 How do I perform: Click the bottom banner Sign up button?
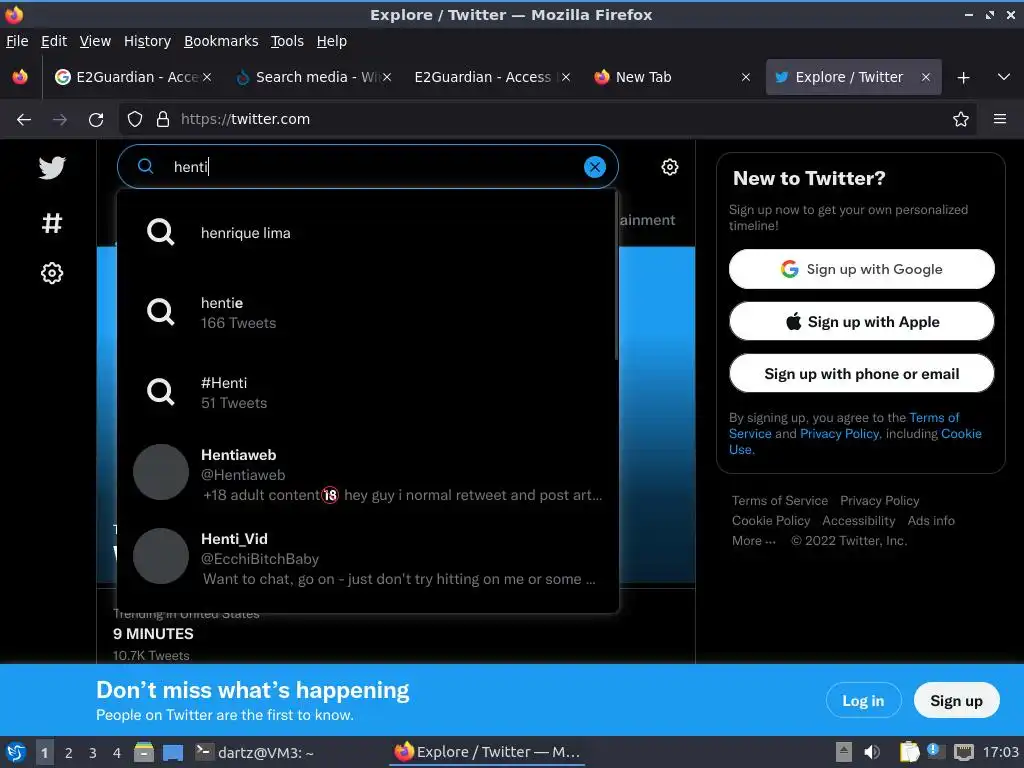(x=956, y=701)
